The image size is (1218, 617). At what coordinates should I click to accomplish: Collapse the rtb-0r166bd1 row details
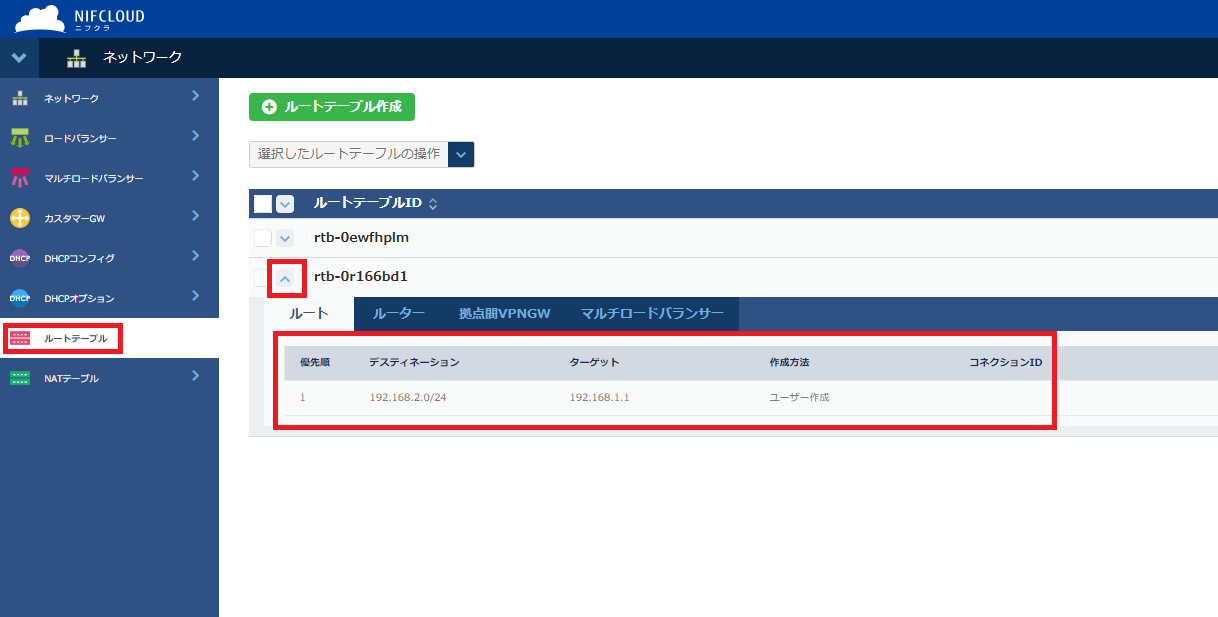[286, 279]
